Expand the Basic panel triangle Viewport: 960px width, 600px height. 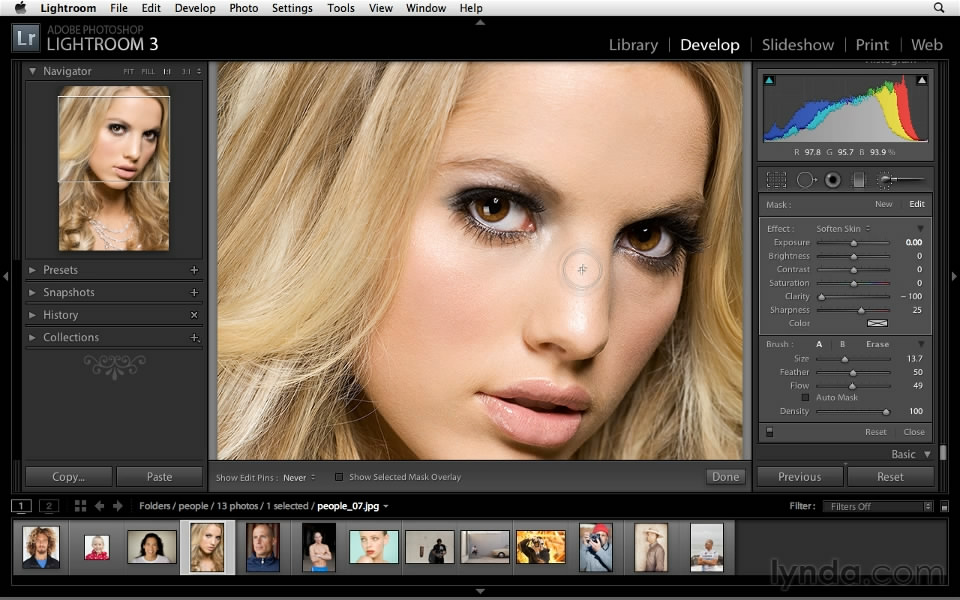coord(928,454)
